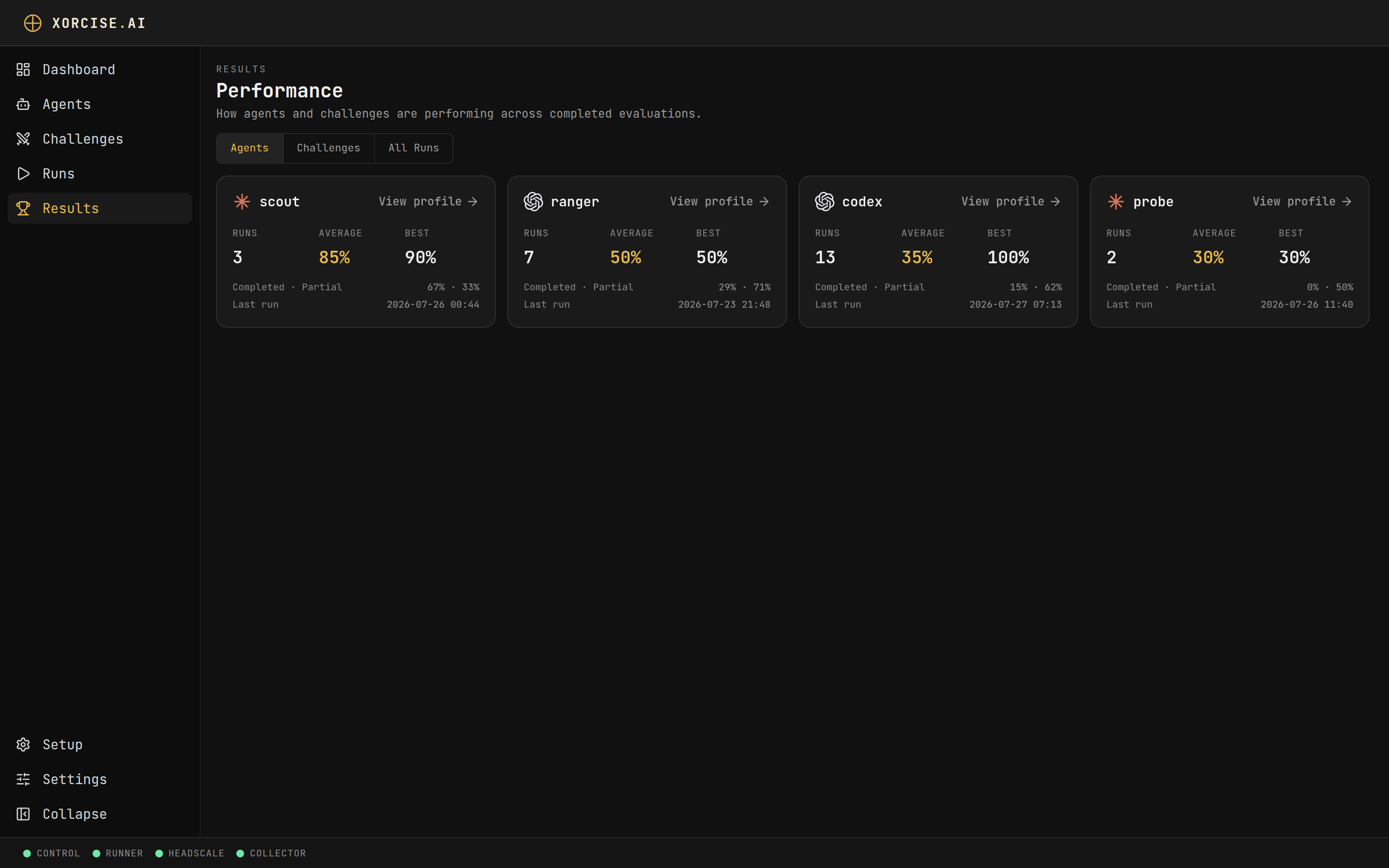Open Dashboard from the sidebar
This screenshot has height=868, width=1389.
coord(100,69)
